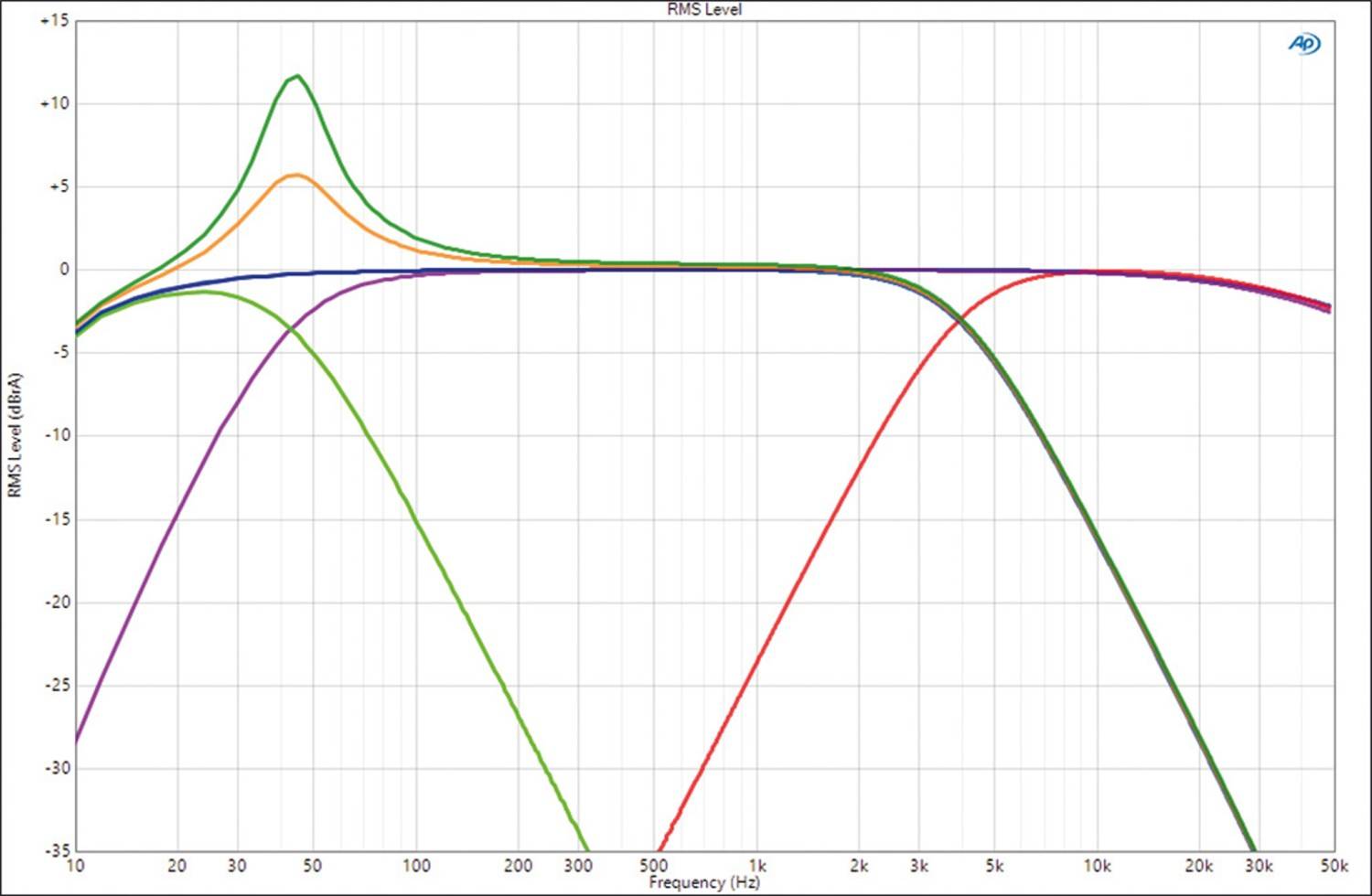Click the "10k" frequency tick label
Viewport: 1372px width, 896px height.
1098,866
